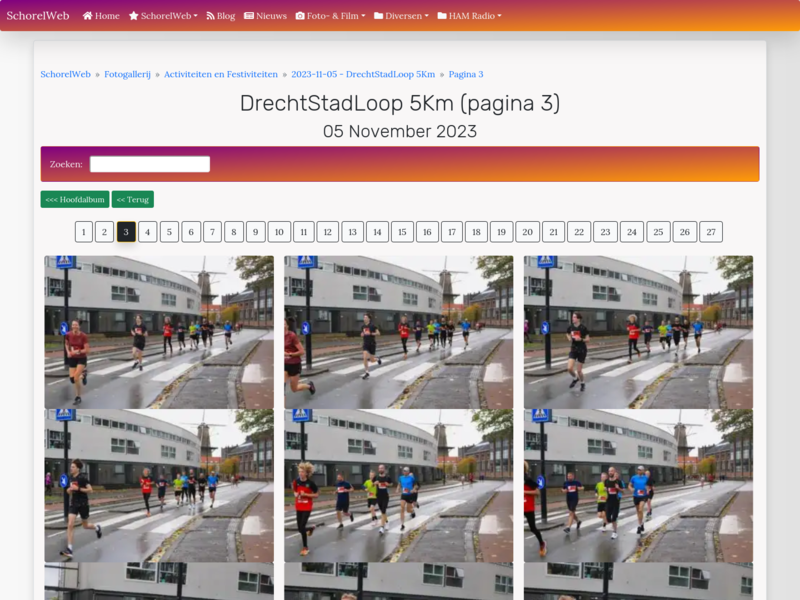This screenshot has height=600, width=800.
Task: Go to last gallery page 27
Action: (x=711, y=232)
